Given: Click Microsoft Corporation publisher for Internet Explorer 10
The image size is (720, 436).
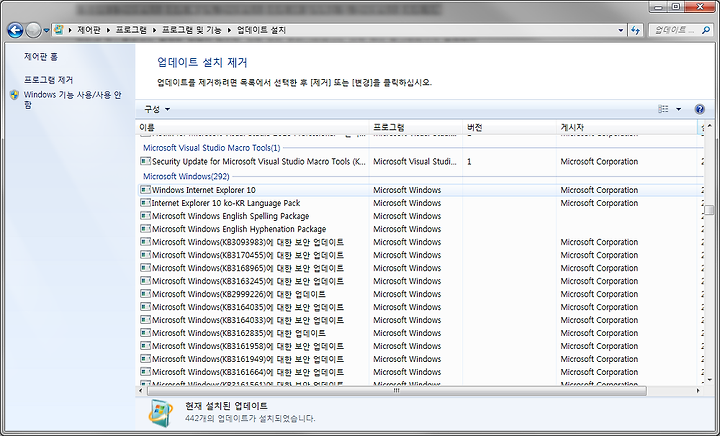Looking at the screenshot, I should point(599,190).
